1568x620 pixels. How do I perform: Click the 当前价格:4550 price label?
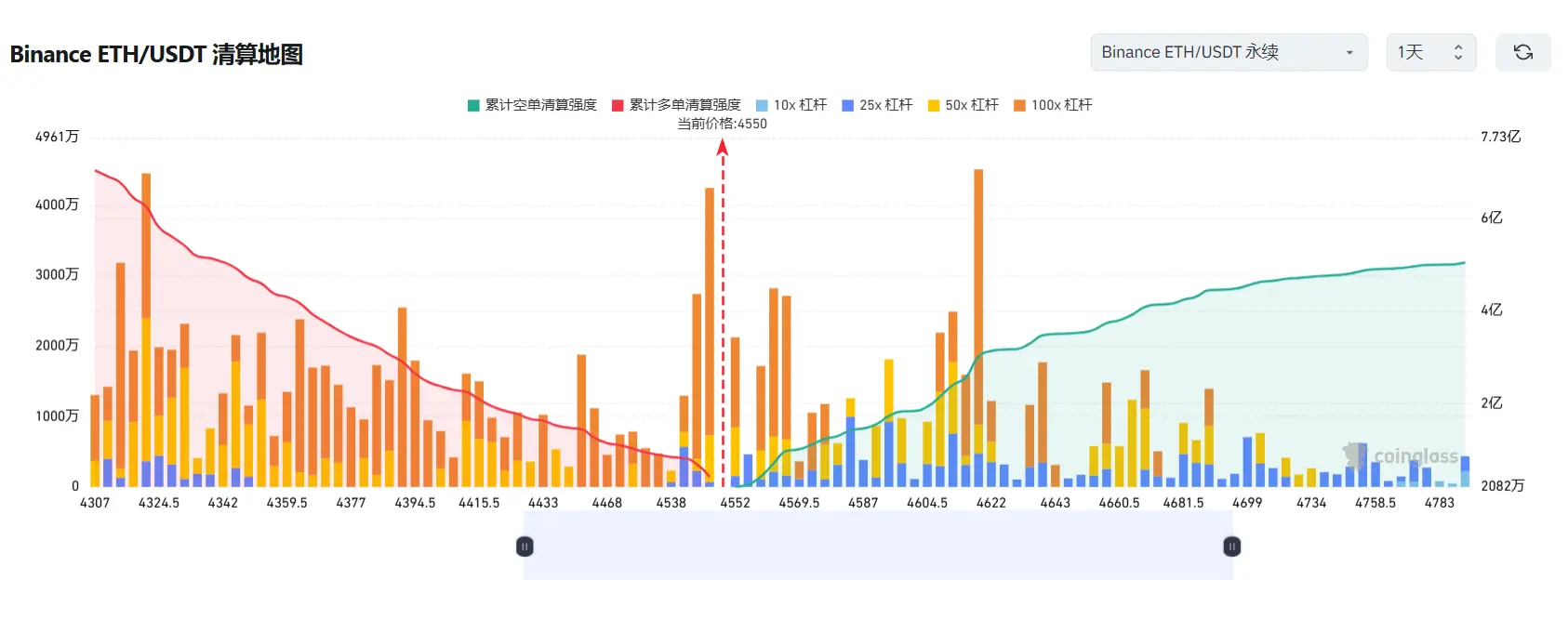723,124
